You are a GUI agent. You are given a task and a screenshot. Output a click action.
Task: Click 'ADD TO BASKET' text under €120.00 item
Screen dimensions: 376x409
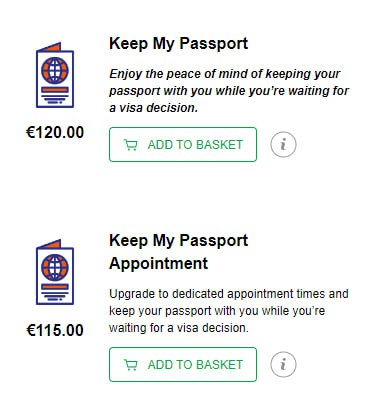pos(195,145)
